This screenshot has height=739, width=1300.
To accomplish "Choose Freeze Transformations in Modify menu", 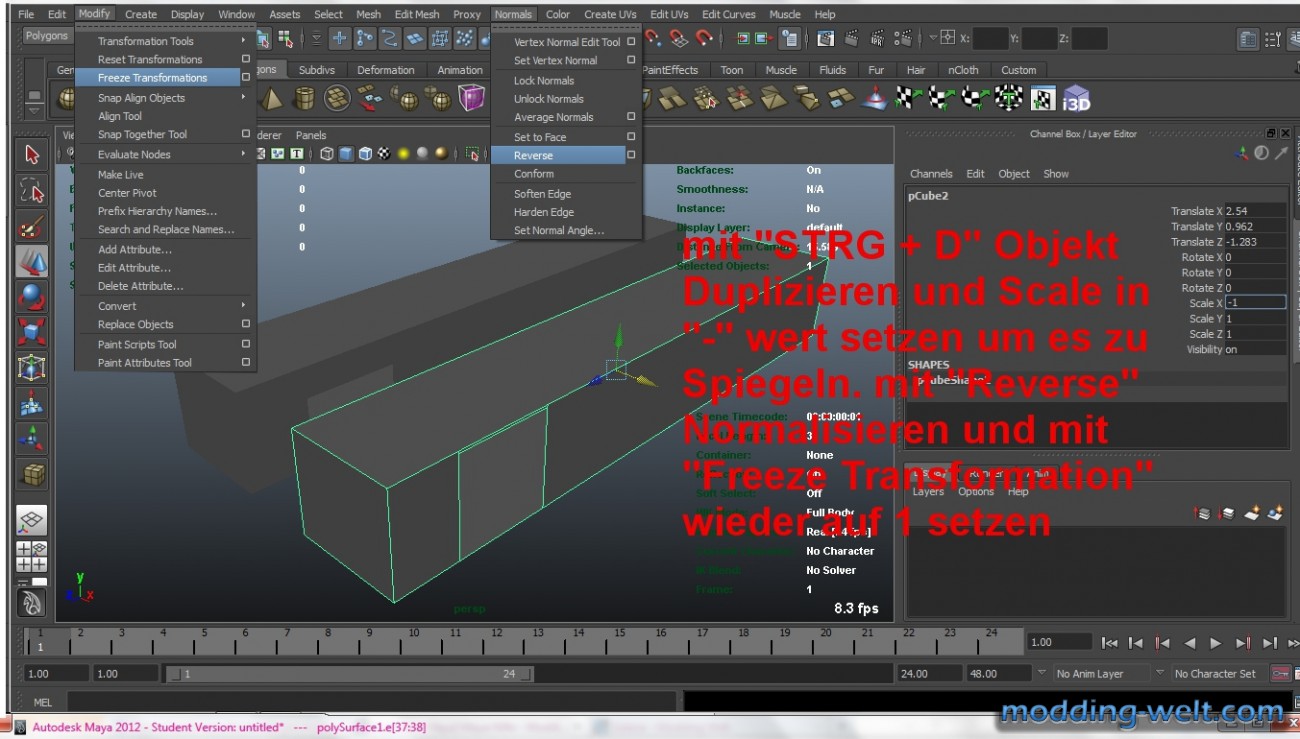I will (152, 78).
